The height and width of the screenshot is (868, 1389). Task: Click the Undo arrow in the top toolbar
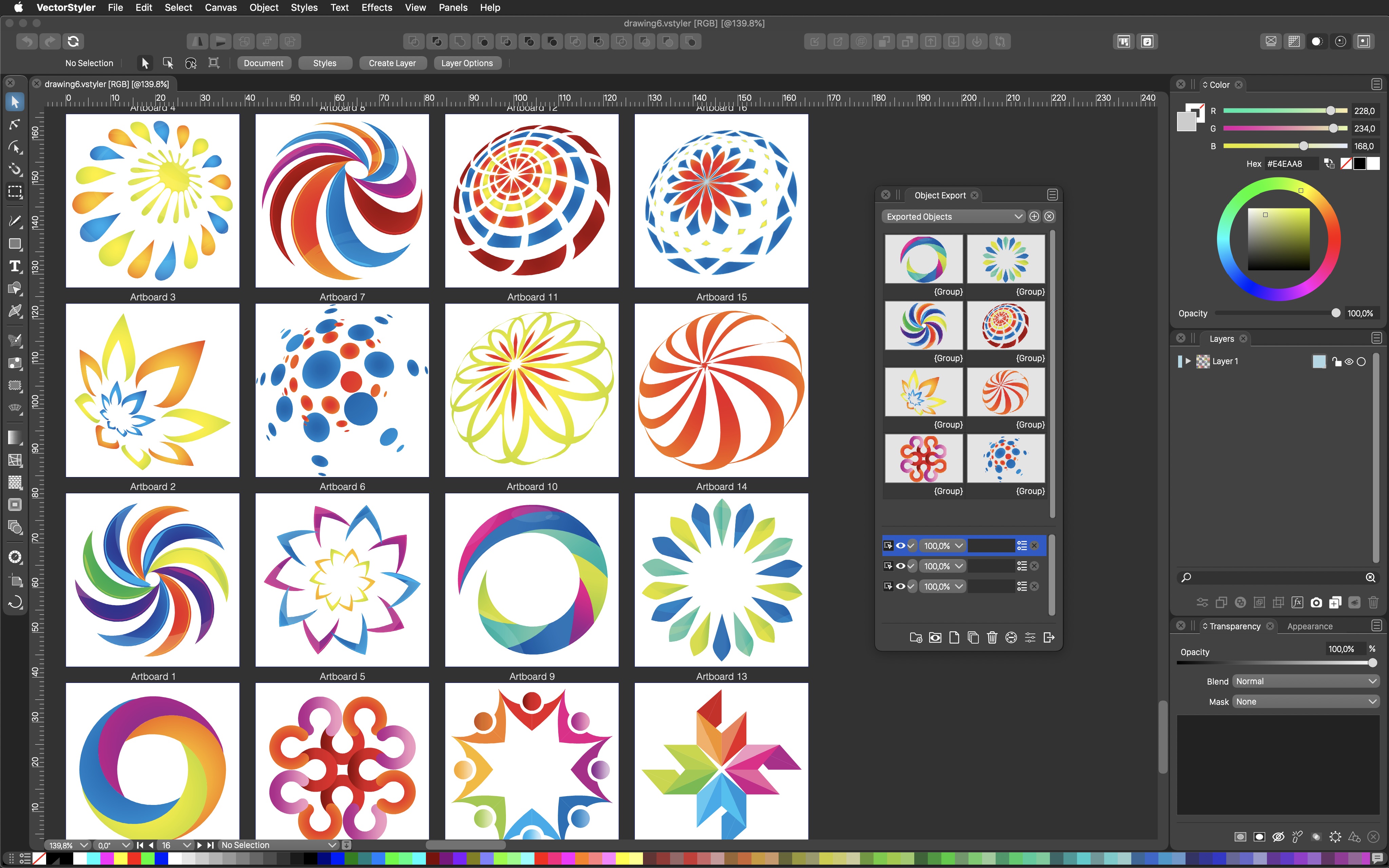point(27,41)
